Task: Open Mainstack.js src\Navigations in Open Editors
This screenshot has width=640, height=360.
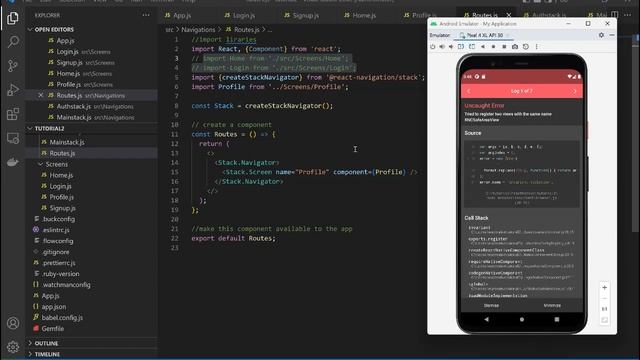Action: pyautogui.click(x=91, y=118)
